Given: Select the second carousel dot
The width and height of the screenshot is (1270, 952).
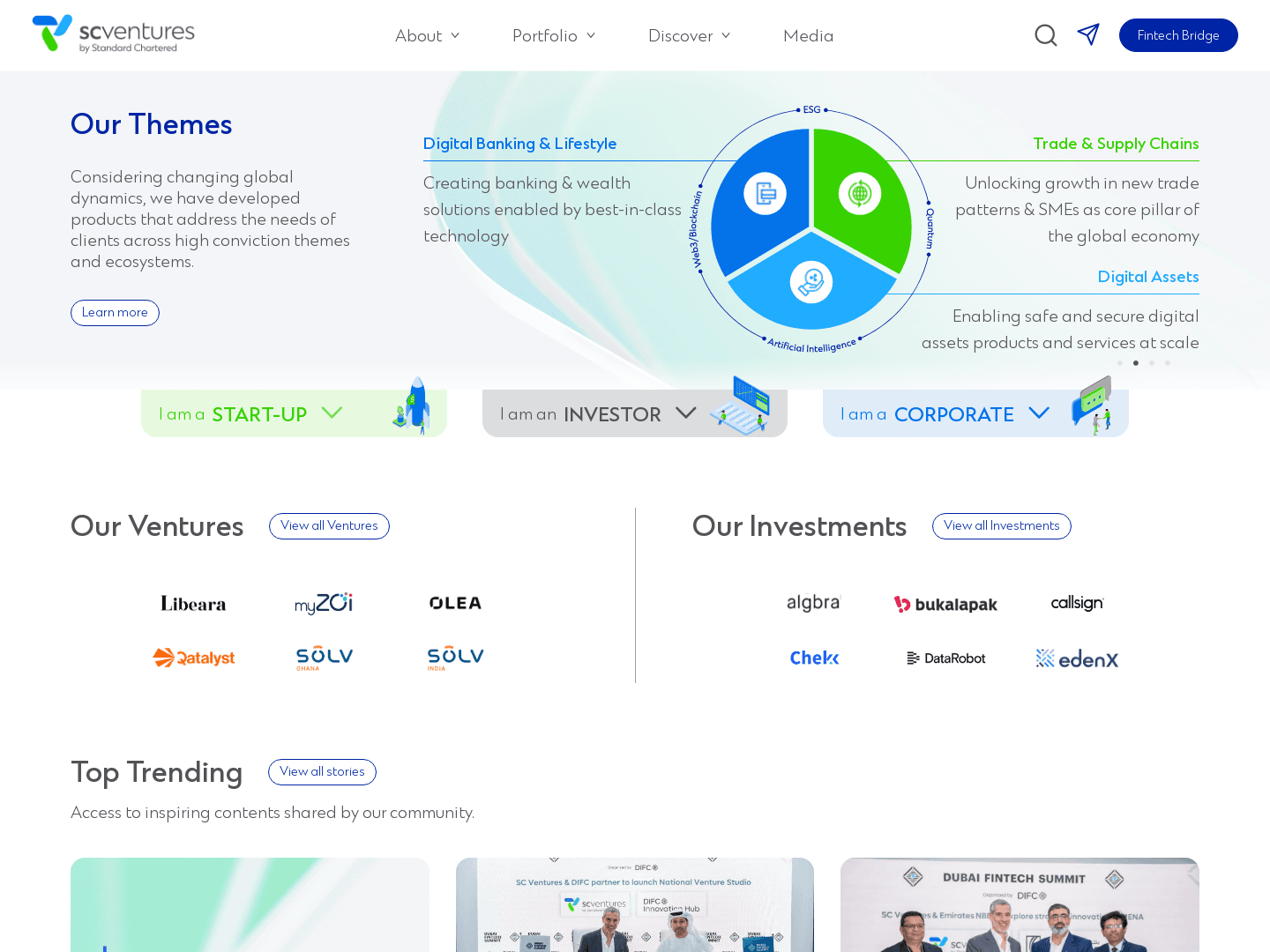Looking at the screenshot, I should tap(1136, 363).
